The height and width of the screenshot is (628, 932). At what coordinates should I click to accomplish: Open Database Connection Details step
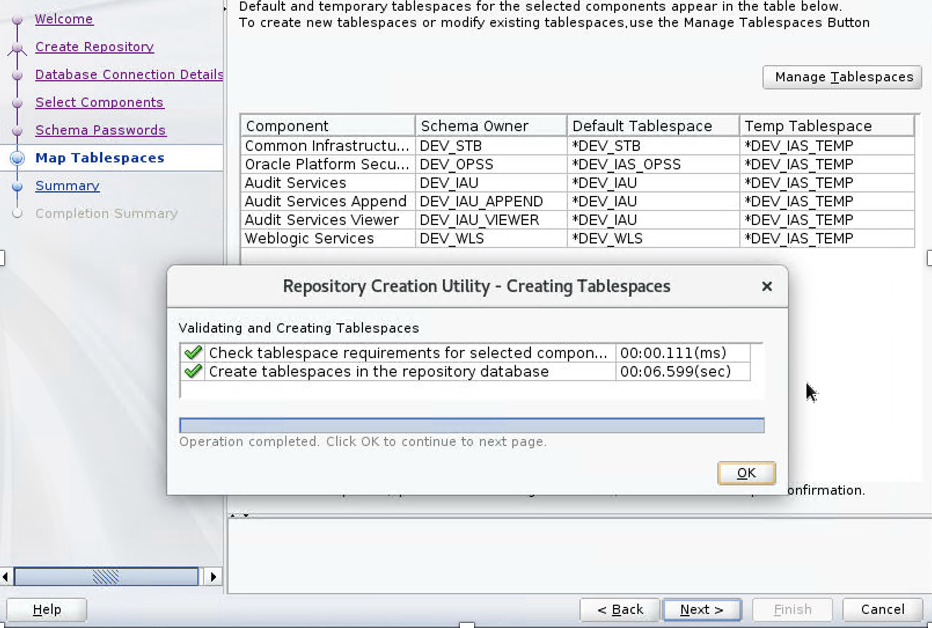point(129,75)
